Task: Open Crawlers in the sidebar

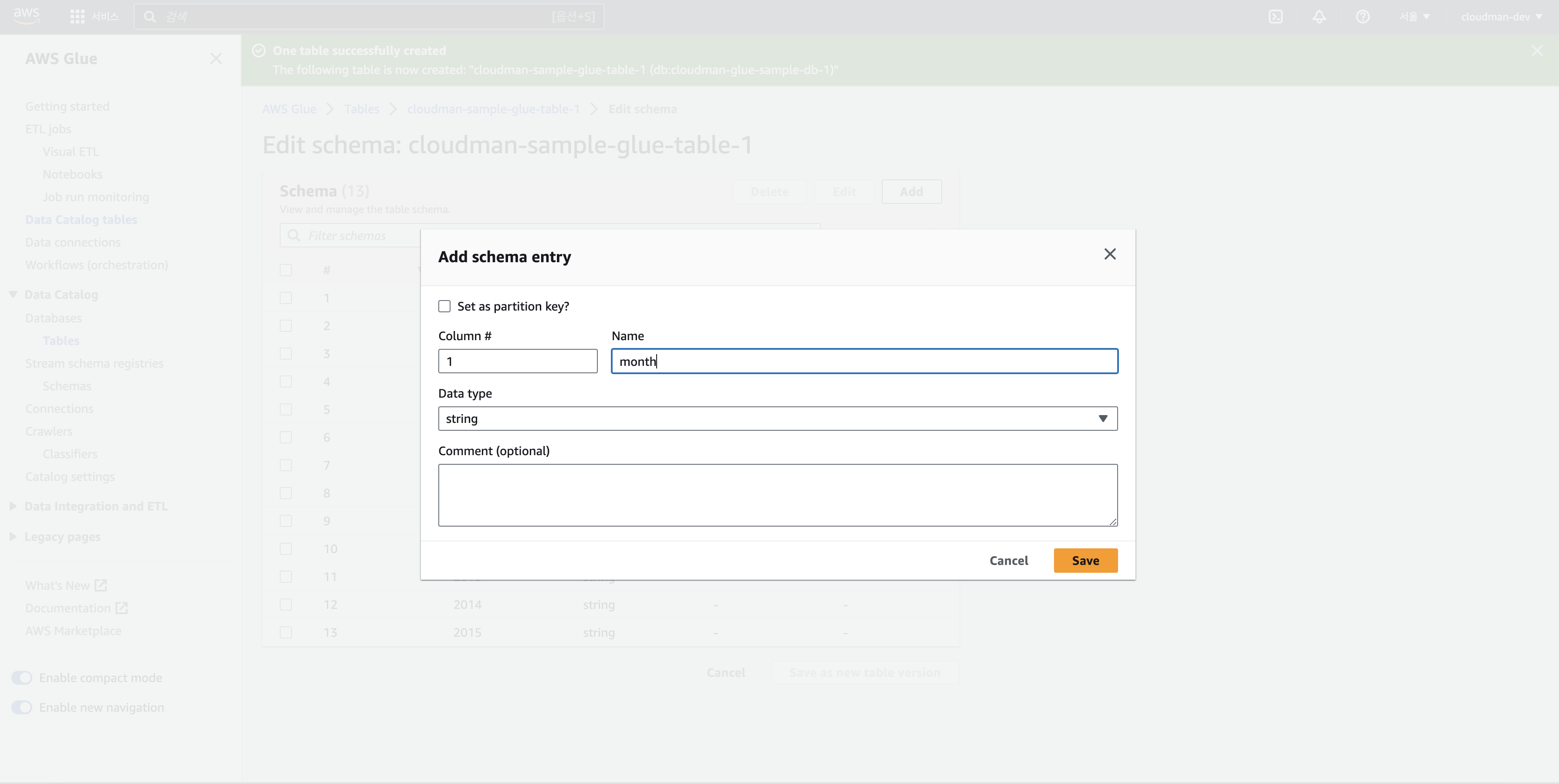Action: [48, 431]
